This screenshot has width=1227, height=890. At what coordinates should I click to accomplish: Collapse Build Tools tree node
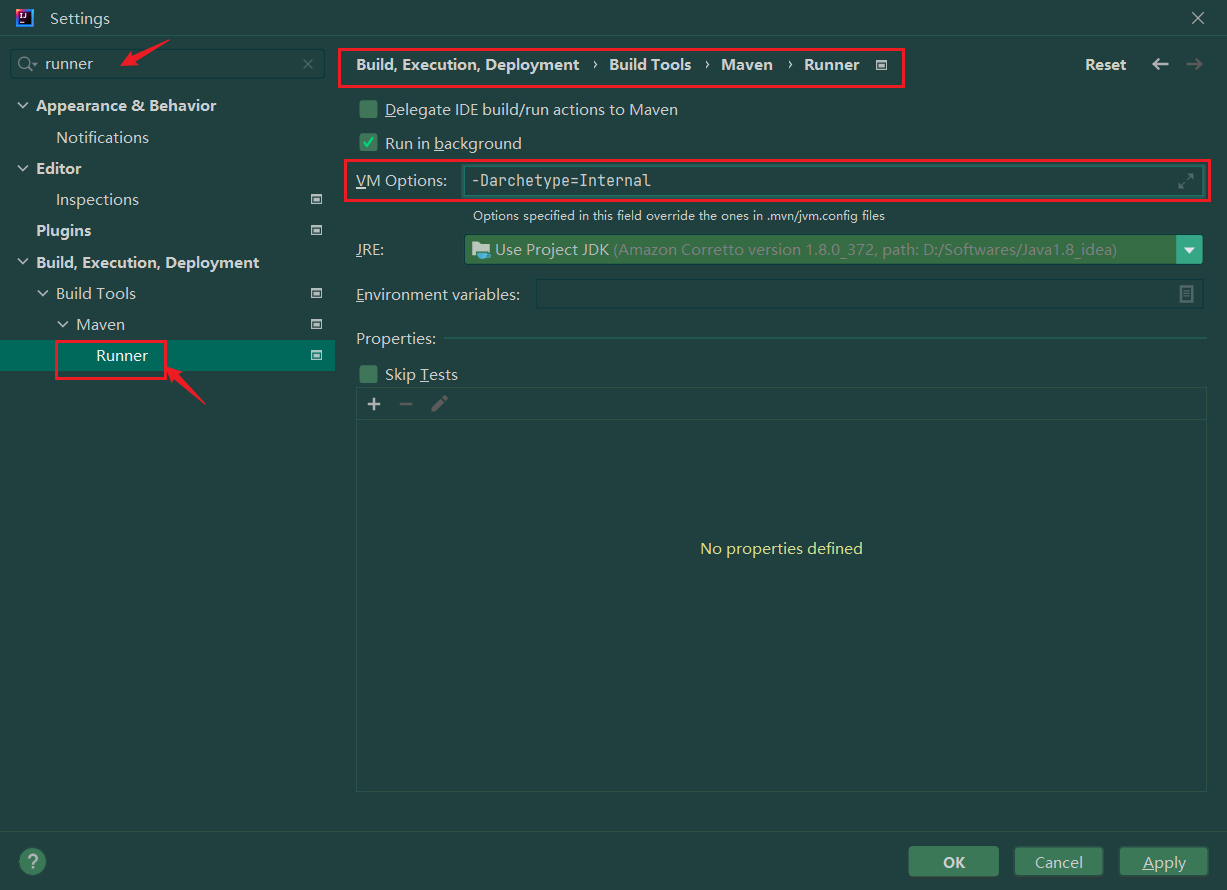tap(43, 294)
